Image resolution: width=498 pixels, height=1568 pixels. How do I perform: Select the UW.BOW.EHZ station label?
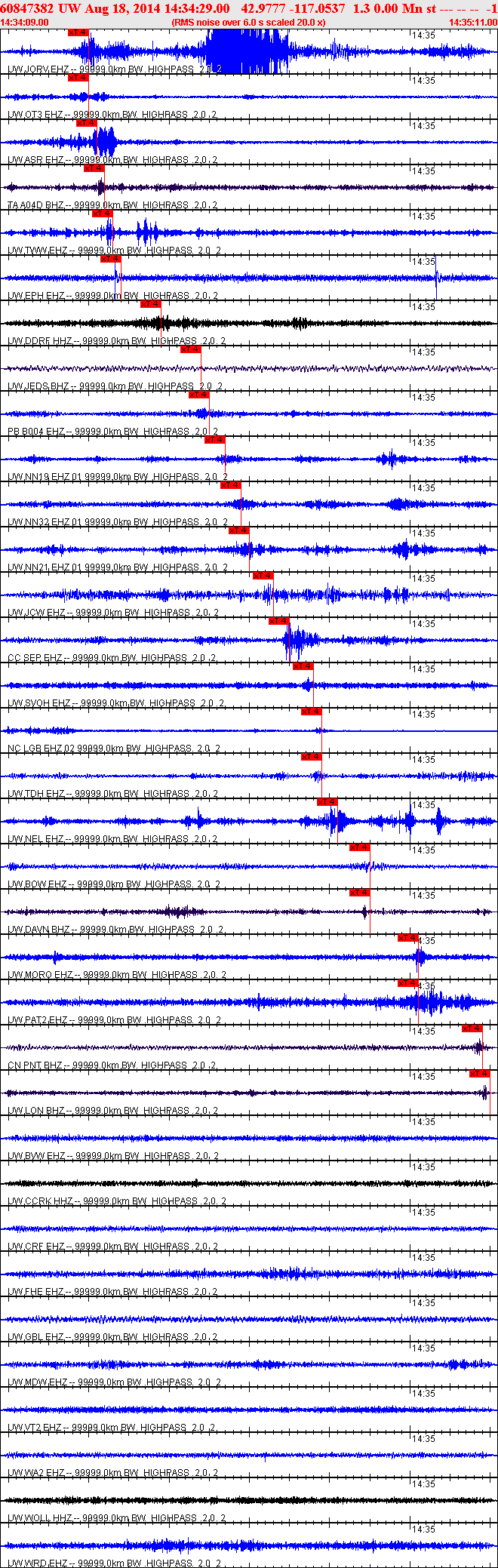pyautogui.click(x=114, y=884)
